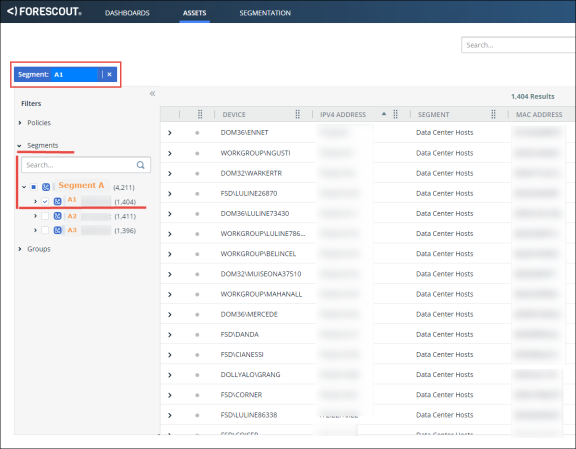Click the A2 segment icon

click(x=58, y=216)
